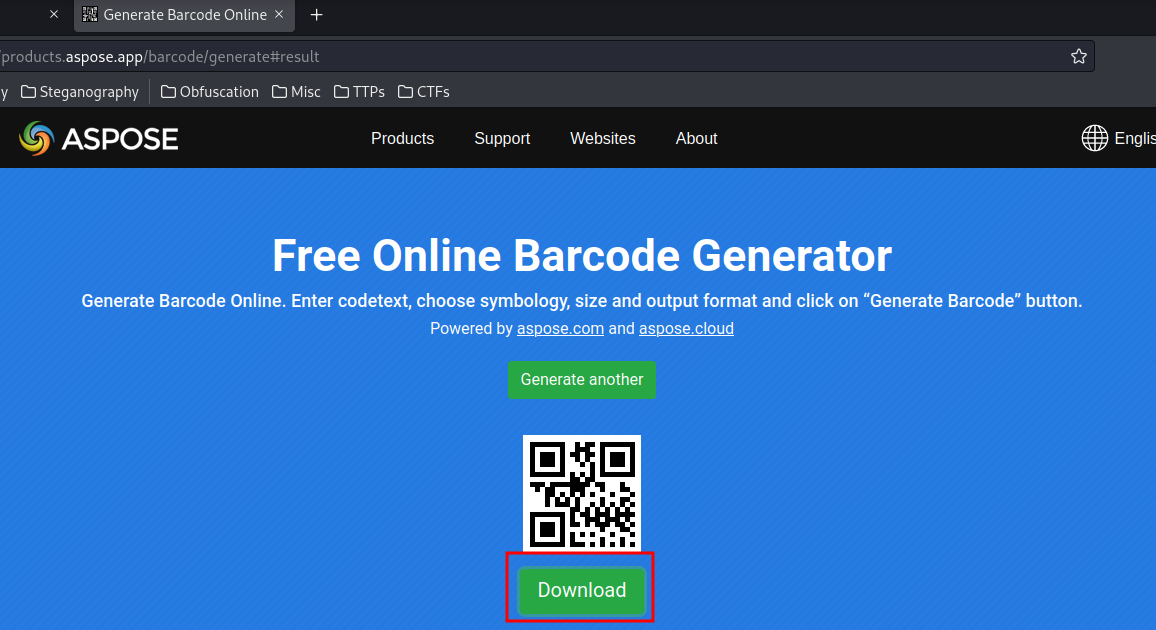Click the Aspose swirl logo
The width and height of the screenshot is (1156, 630).
point(36,139)
